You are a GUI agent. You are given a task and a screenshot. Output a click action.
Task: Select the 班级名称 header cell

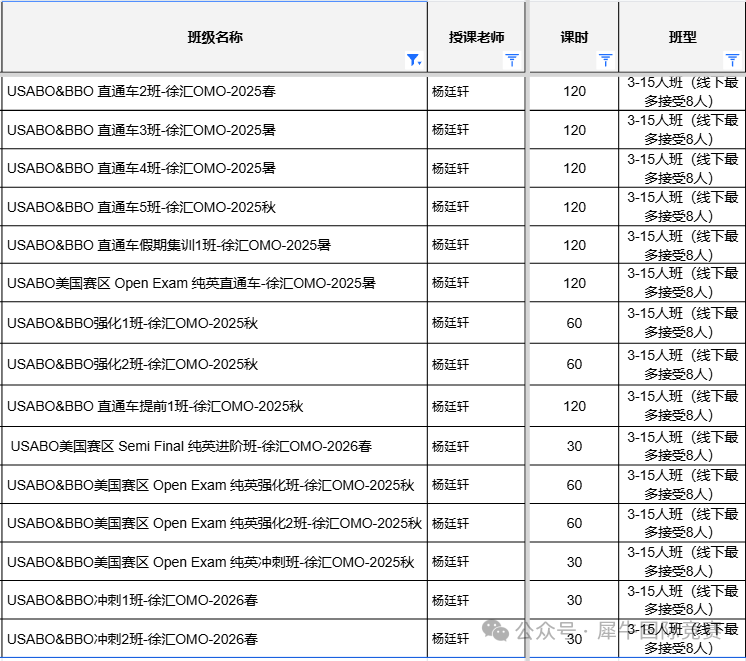click(x=215, y=37)
